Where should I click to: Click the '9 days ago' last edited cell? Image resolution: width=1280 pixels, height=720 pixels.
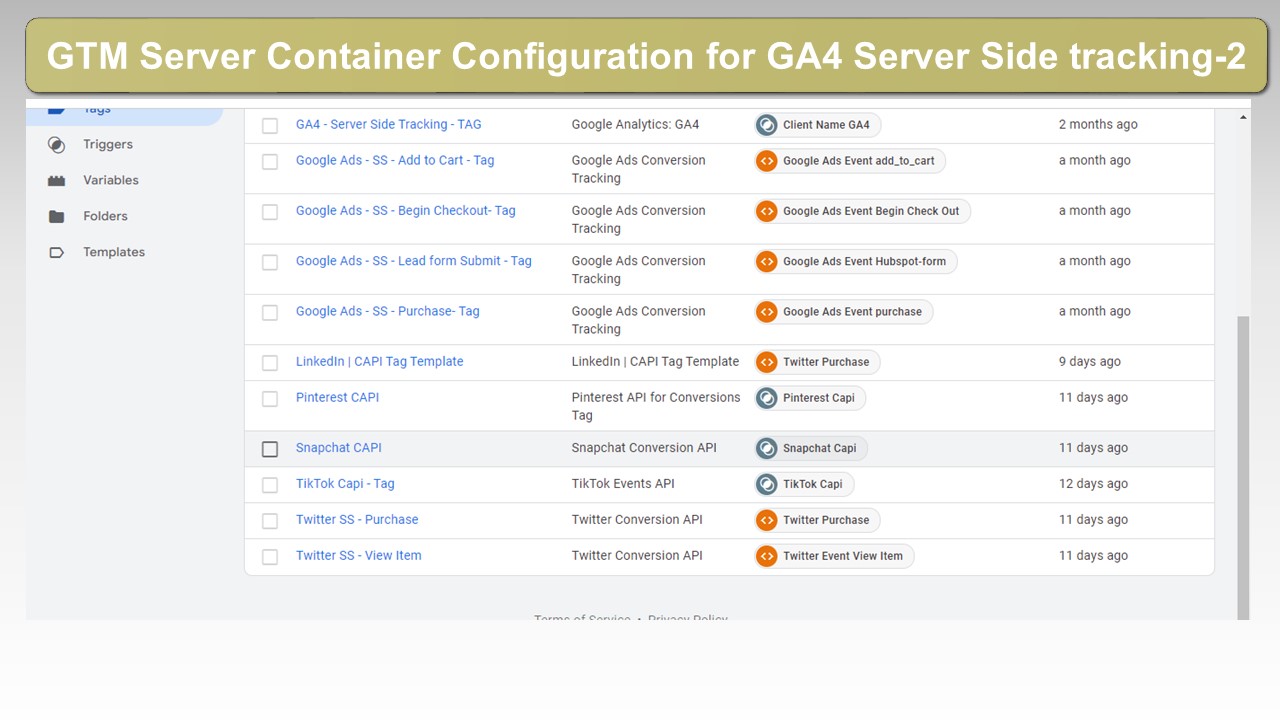point(1090,361)
